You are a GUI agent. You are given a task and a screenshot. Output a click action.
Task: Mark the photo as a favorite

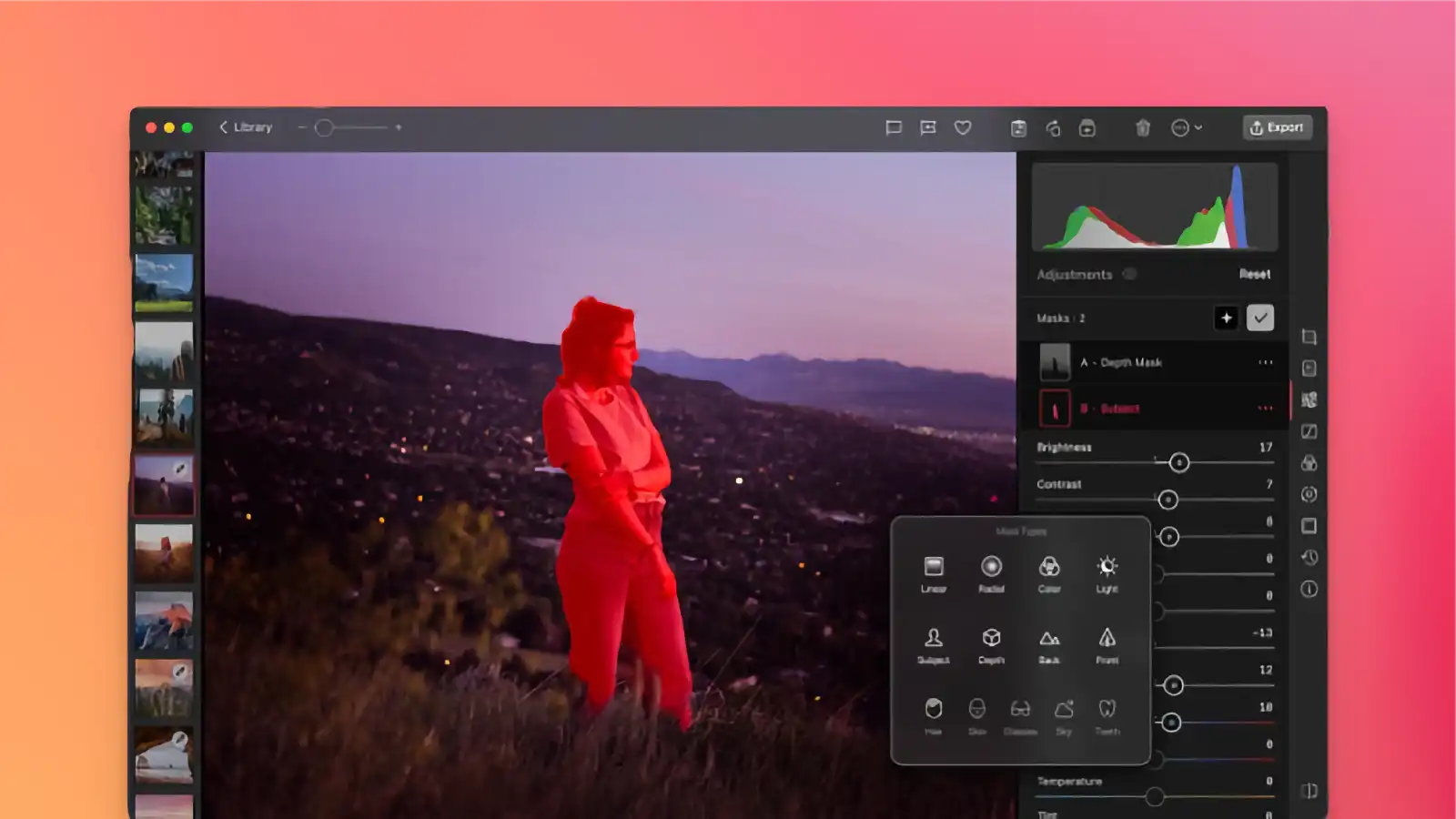click(x=962, y=127)
